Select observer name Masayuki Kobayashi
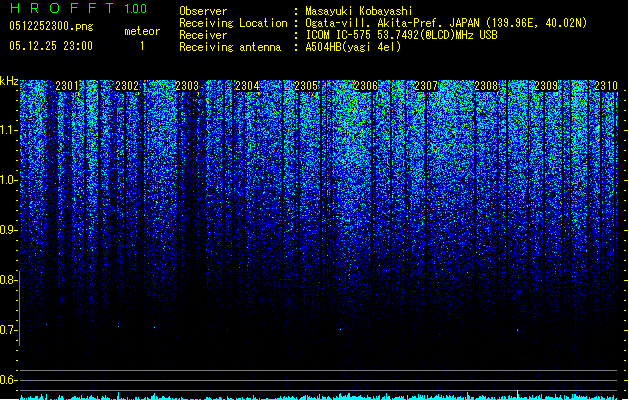Screen dimensions: 629x400 click(359, 11)
